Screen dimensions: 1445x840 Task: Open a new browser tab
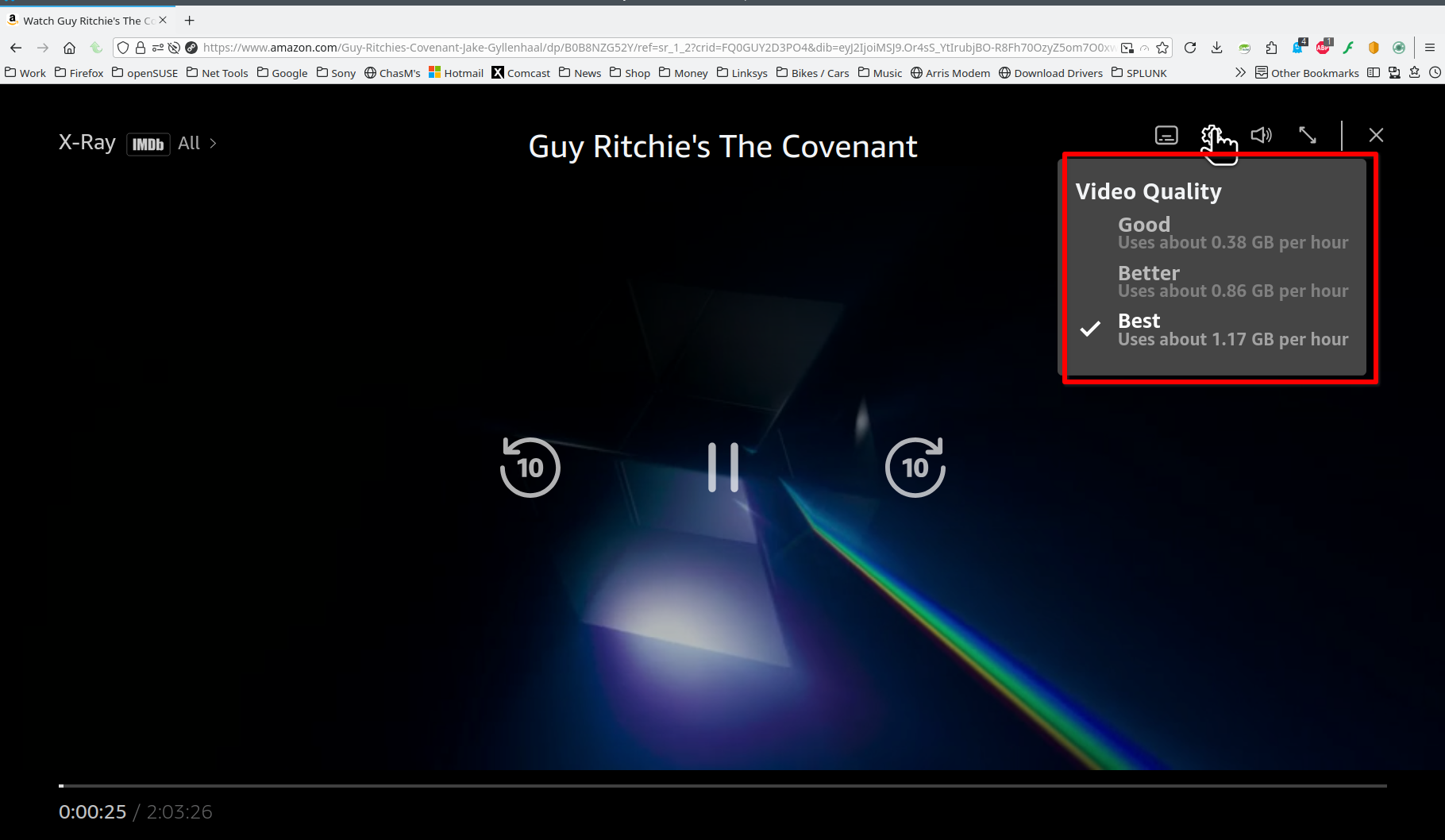tap(189, 21)
